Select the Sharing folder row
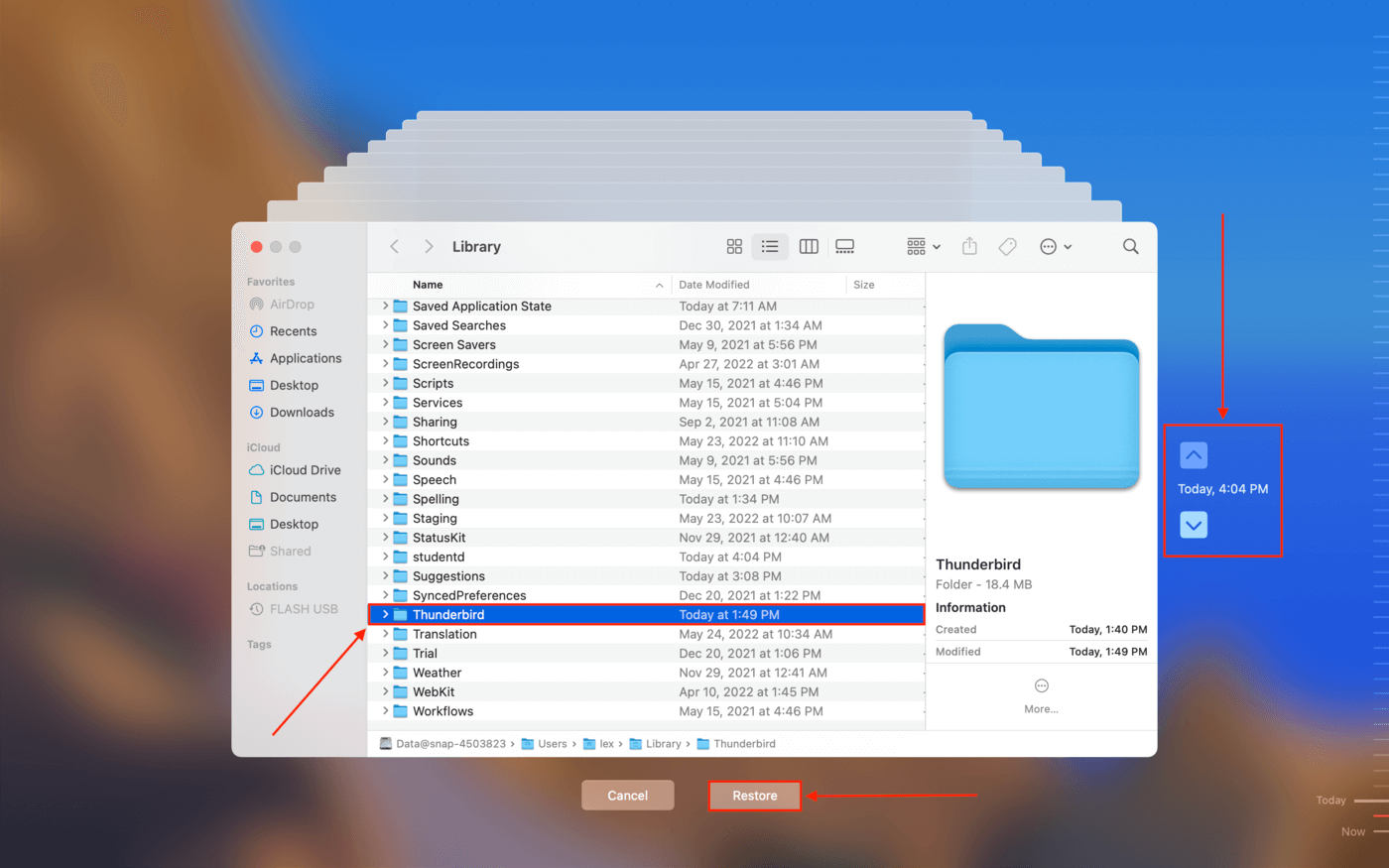 click(646, 422)
